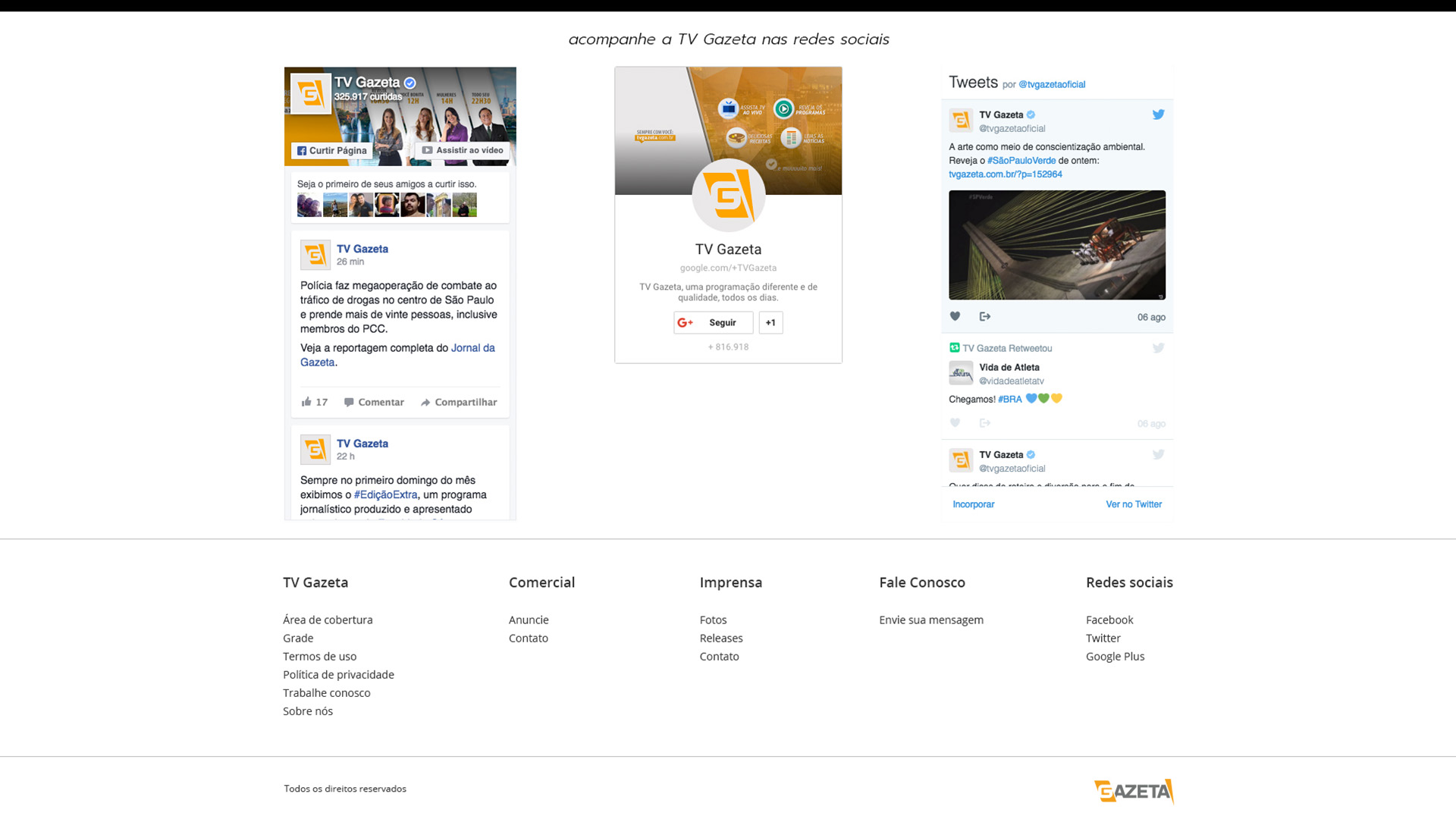1456x819 pixels.
Task: Open the Fotos link under Imprensa
Action: [x=713, y=620]
